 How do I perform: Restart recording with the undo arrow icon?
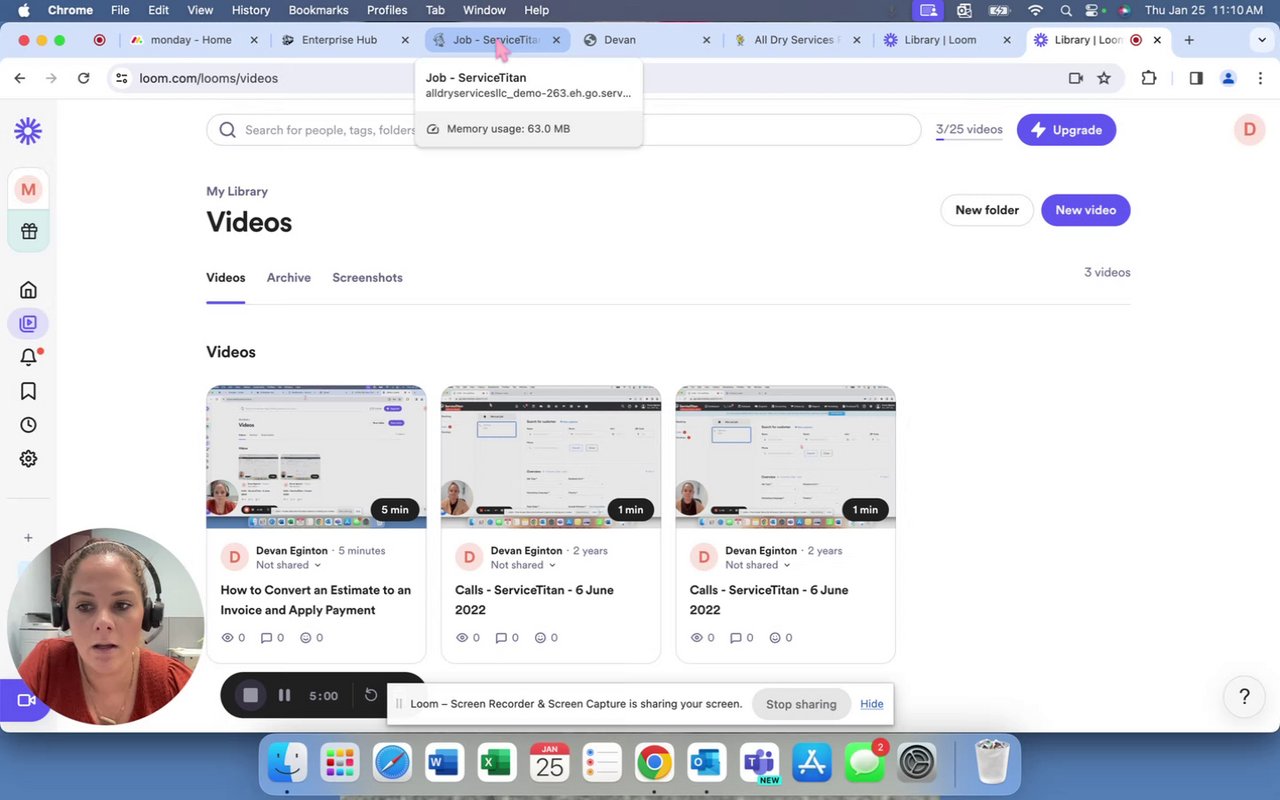(x=371, y=695)
